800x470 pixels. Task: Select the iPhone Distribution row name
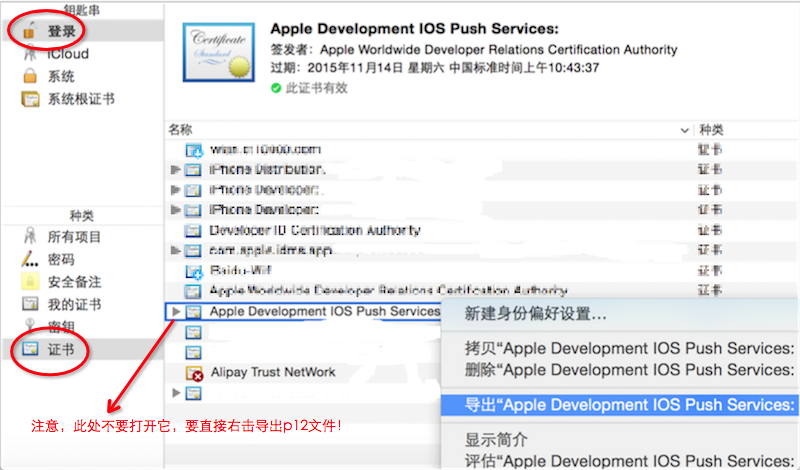[267, 169]
